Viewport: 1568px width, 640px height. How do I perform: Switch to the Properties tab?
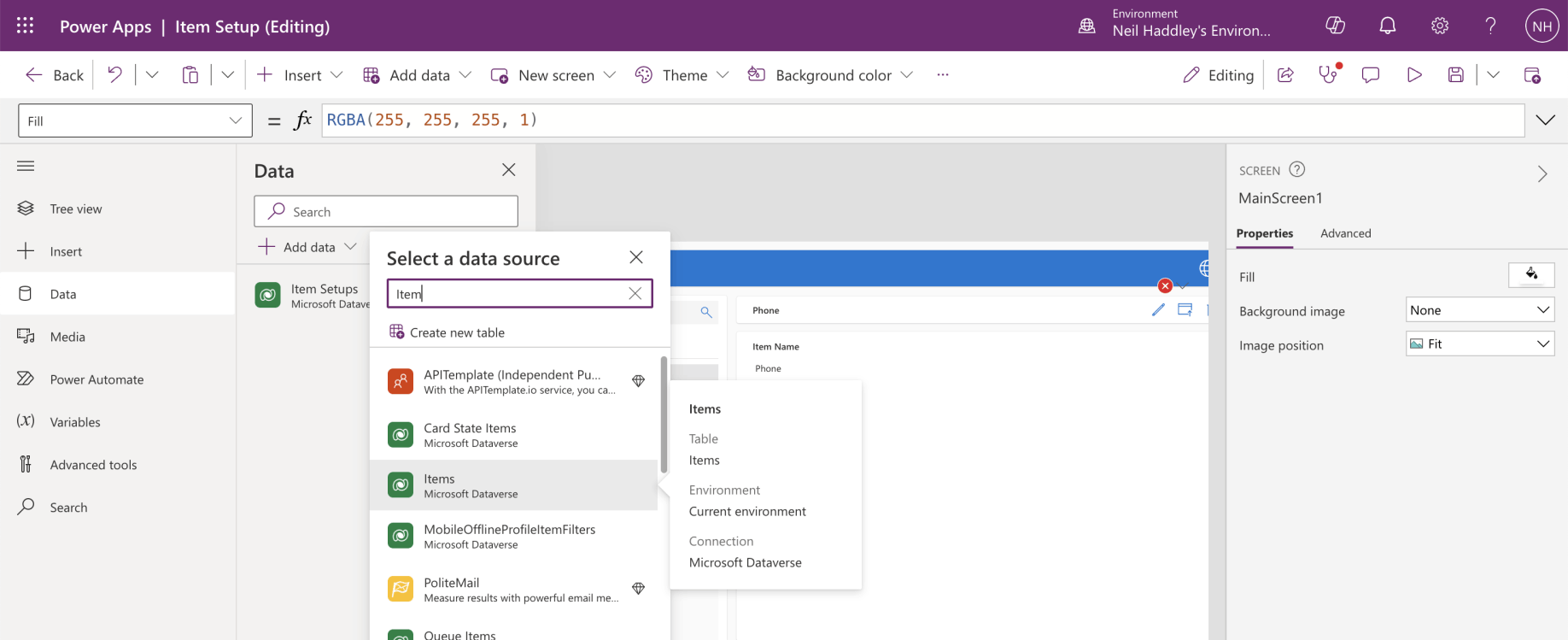point(1265,233)
